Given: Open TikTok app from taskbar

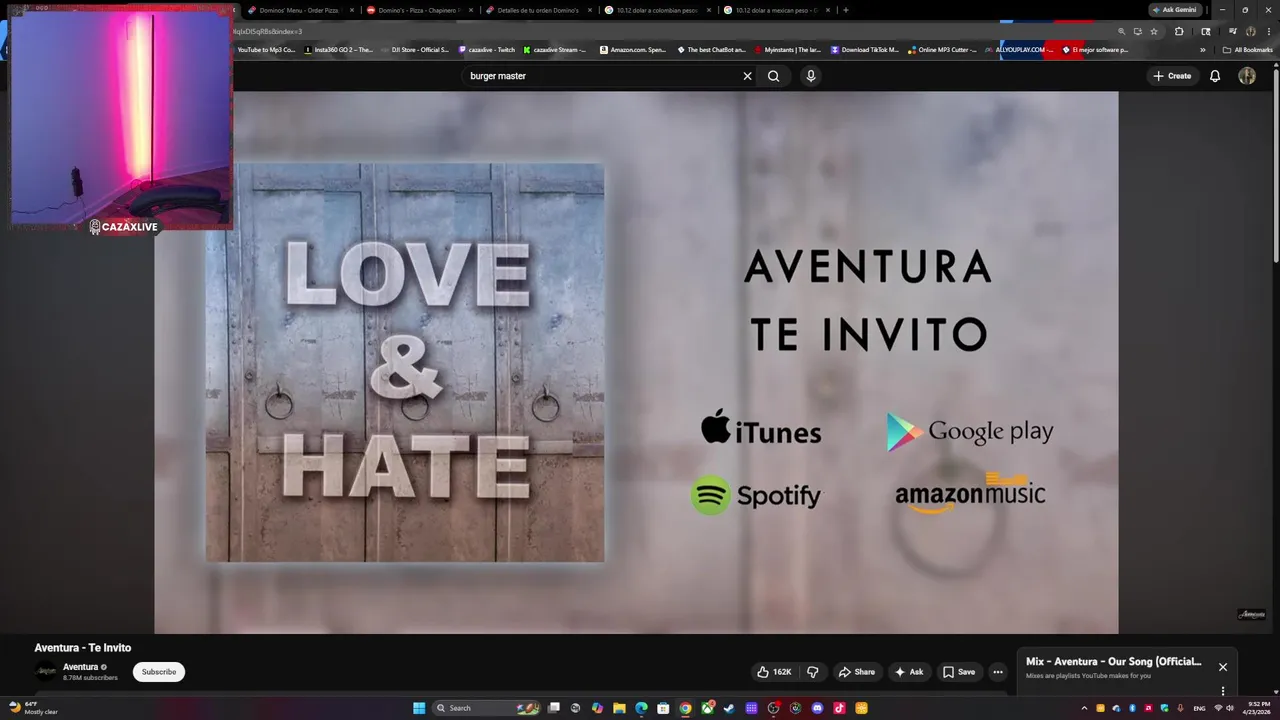Looking at the screenshot, I should pyautogui.click(x=839, y=708).
